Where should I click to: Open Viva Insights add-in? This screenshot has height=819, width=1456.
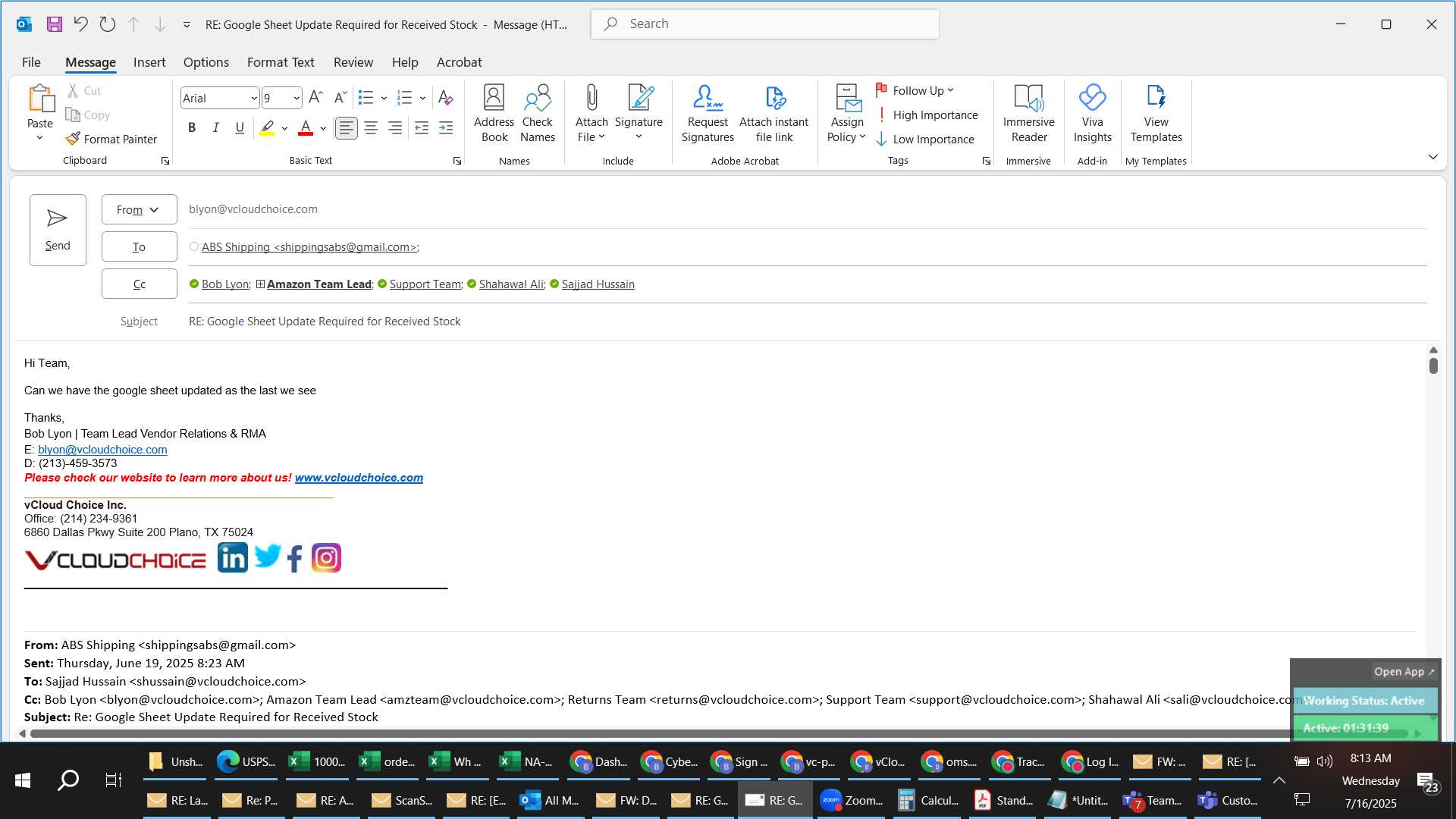(x=1092, y=114)
